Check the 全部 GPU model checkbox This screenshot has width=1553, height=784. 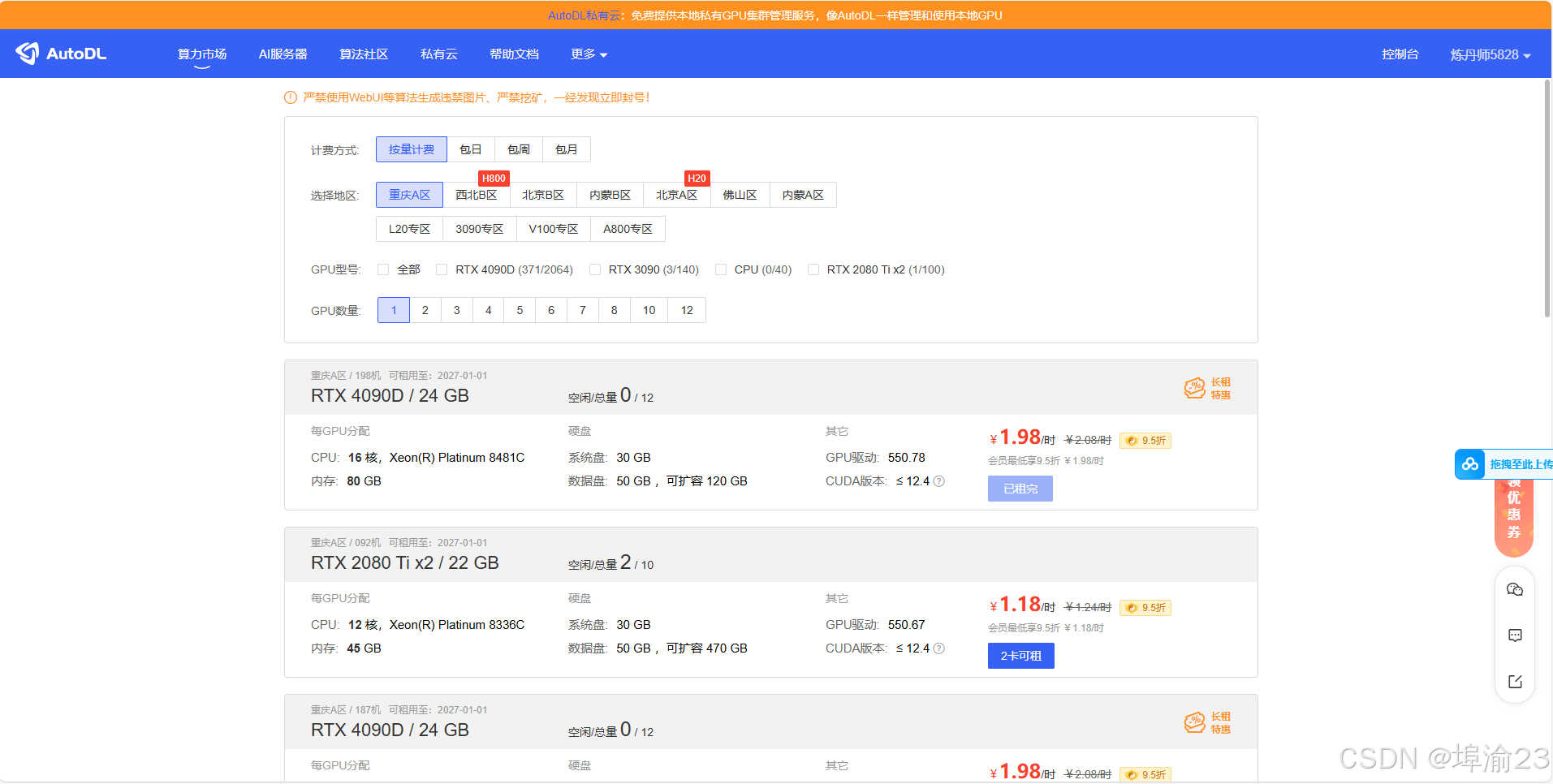[x=383, y=269]
